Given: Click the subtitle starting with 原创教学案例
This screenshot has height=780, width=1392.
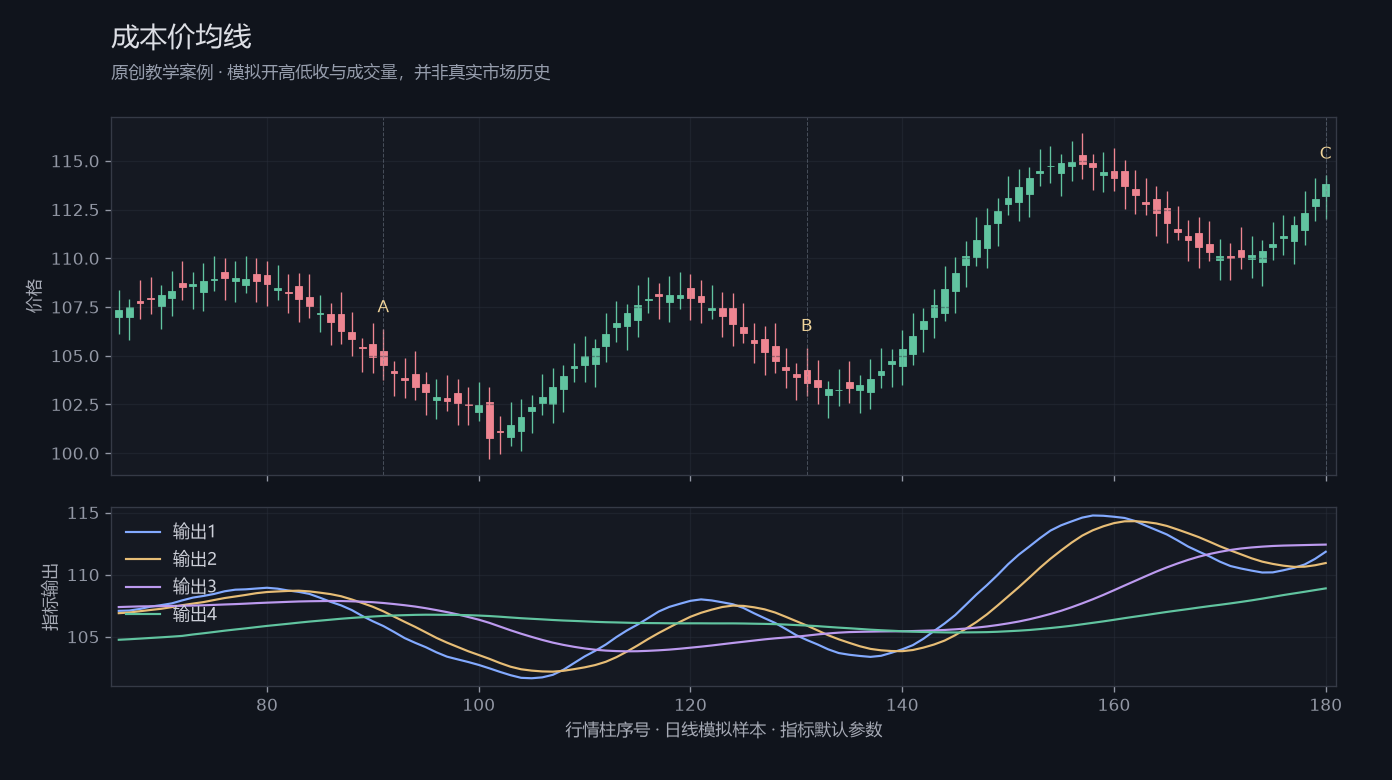Looking at the screenshot, I should pyautogui.click(x=331, y=73).
